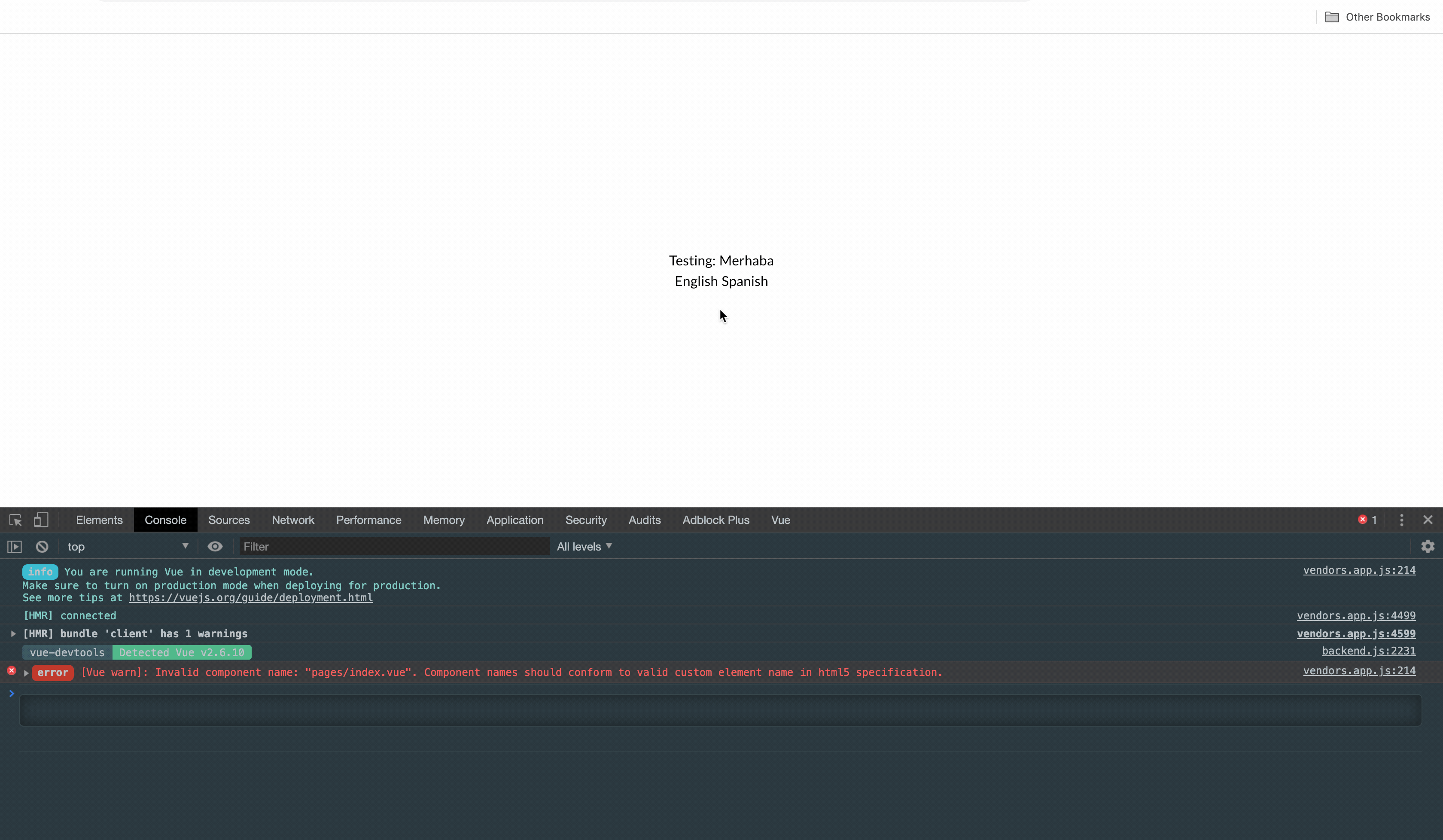Open DevTools settings gear

coord(1428,546)
